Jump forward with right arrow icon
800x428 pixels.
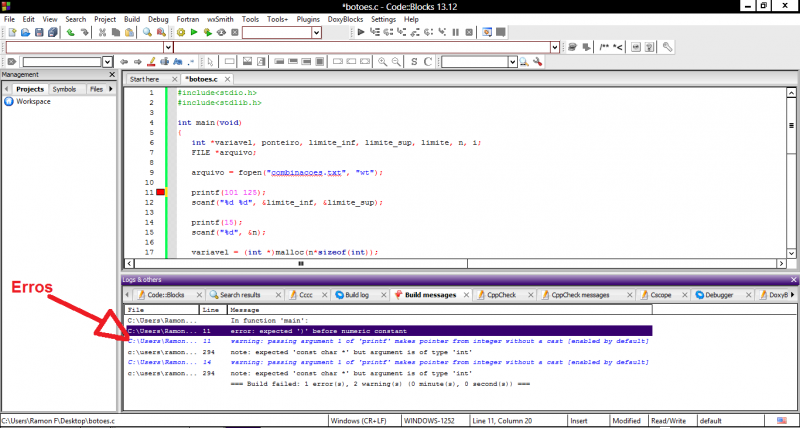(137, 62)
